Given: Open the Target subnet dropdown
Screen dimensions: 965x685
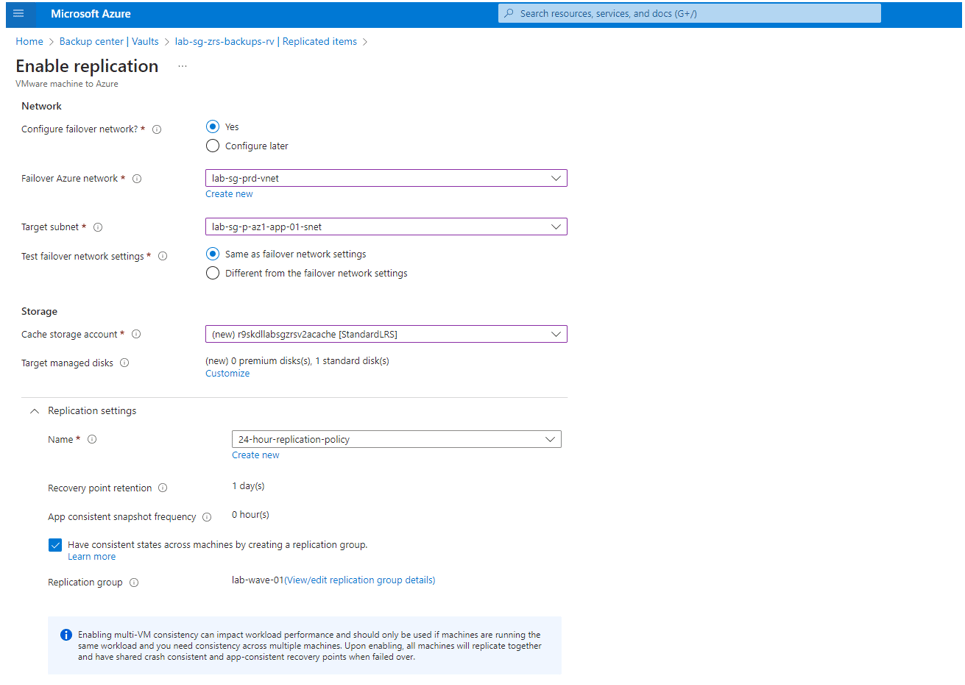Looking at the screenshot, I should [386, 227].
